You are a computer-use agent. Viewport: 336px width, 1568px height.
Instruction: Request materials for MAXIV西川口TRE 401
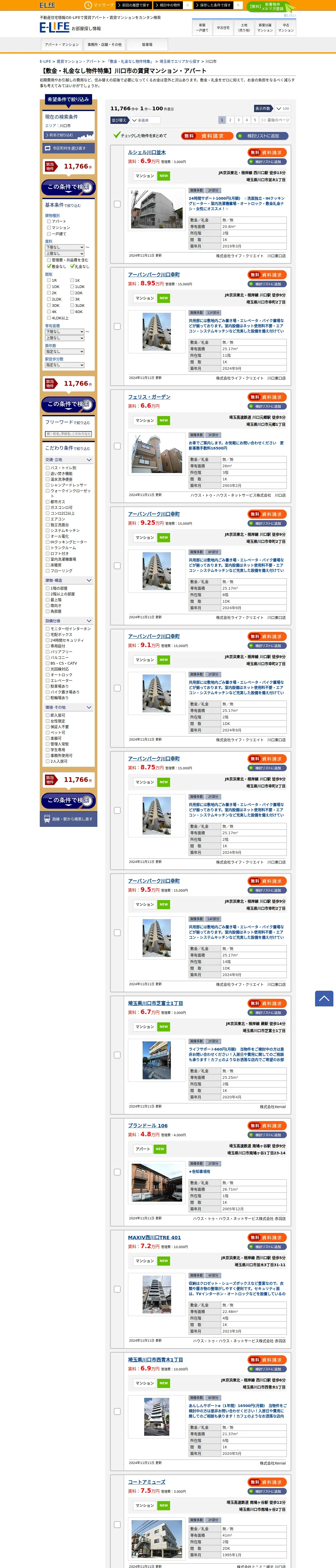(x=267, y=1237)
